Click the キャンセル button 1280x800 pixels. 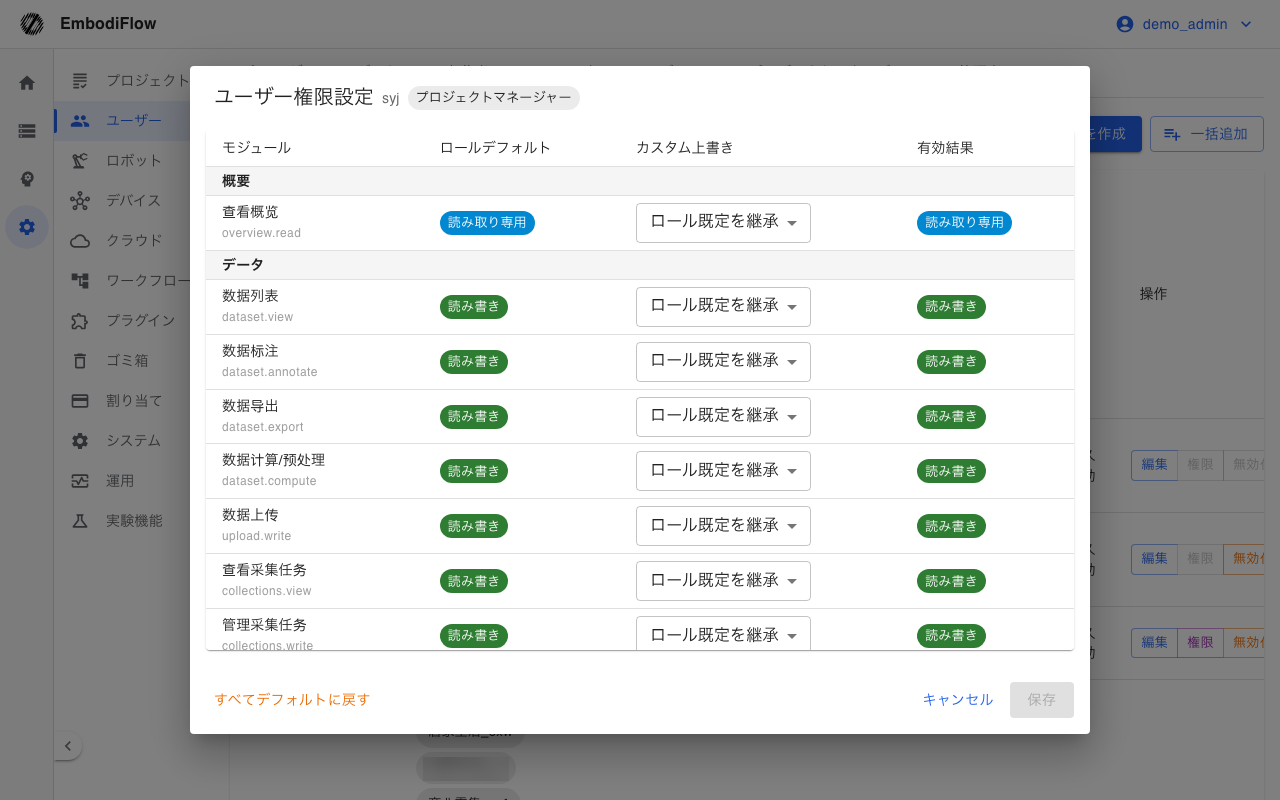click(x=957, y=700)
